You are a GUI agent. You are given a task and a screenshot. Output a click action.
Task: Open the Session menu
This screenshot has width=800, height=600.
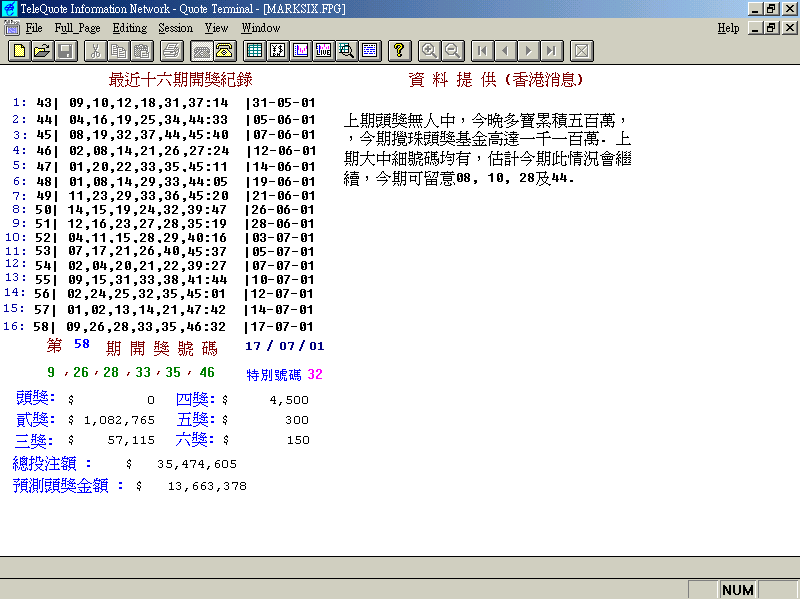pyautogui.click(x=176, y=28)
